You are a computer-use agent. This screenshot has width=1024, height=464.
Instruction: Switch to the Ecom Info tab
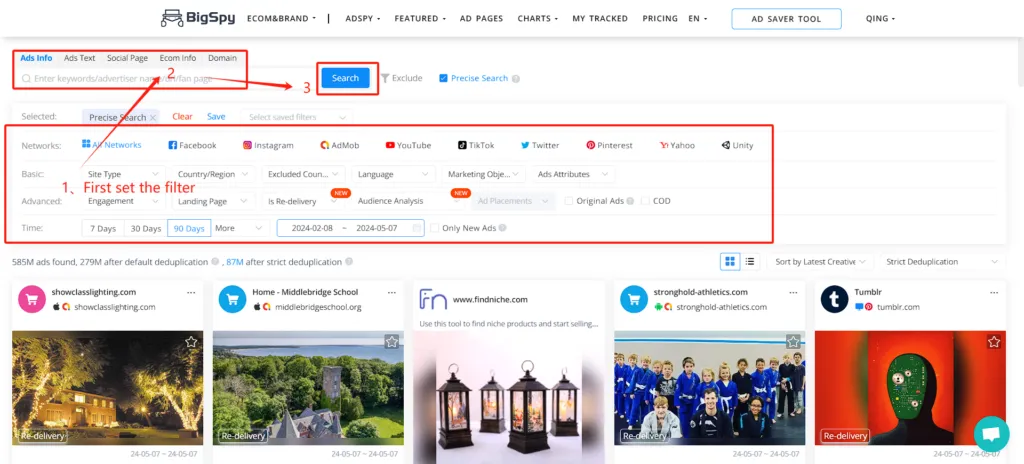coord(178,58)
